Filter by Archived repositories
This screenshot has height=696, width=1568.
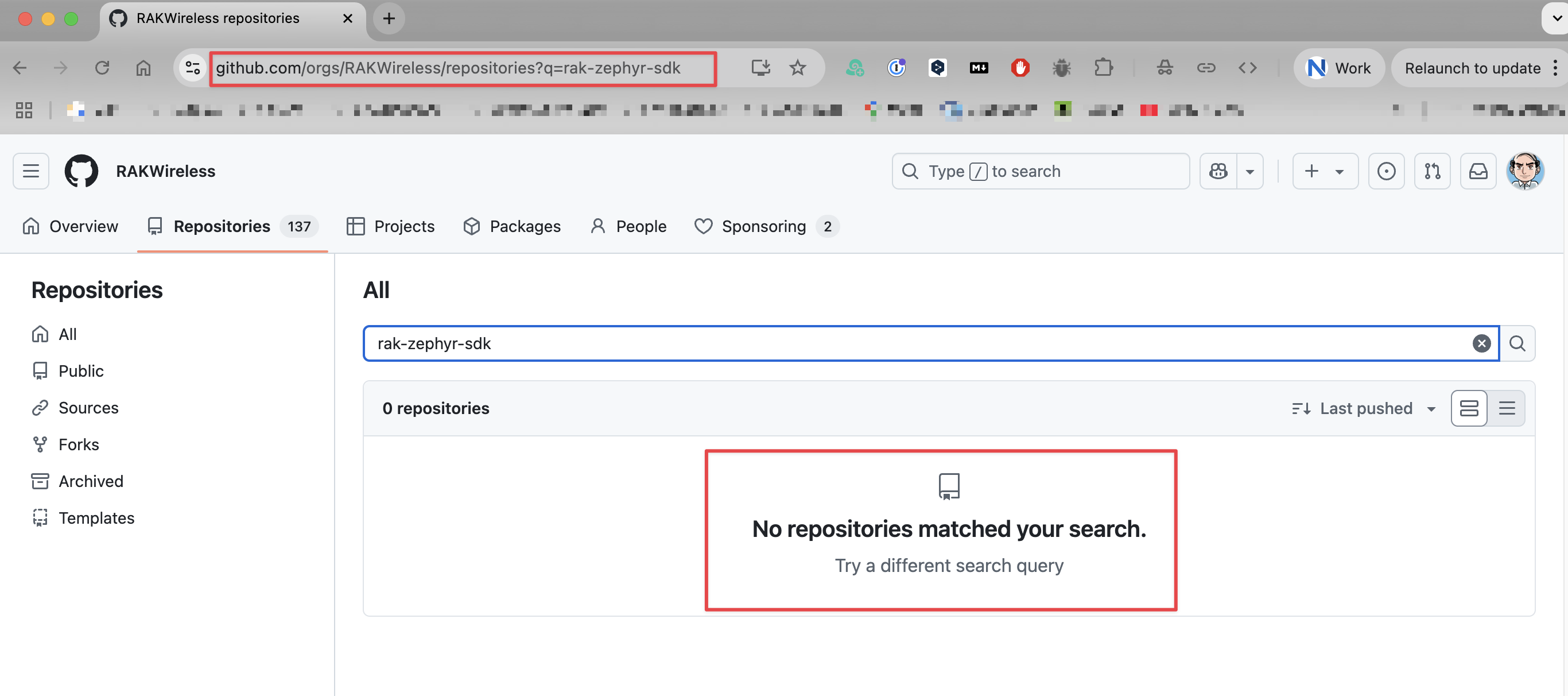(x=91, y=481)
